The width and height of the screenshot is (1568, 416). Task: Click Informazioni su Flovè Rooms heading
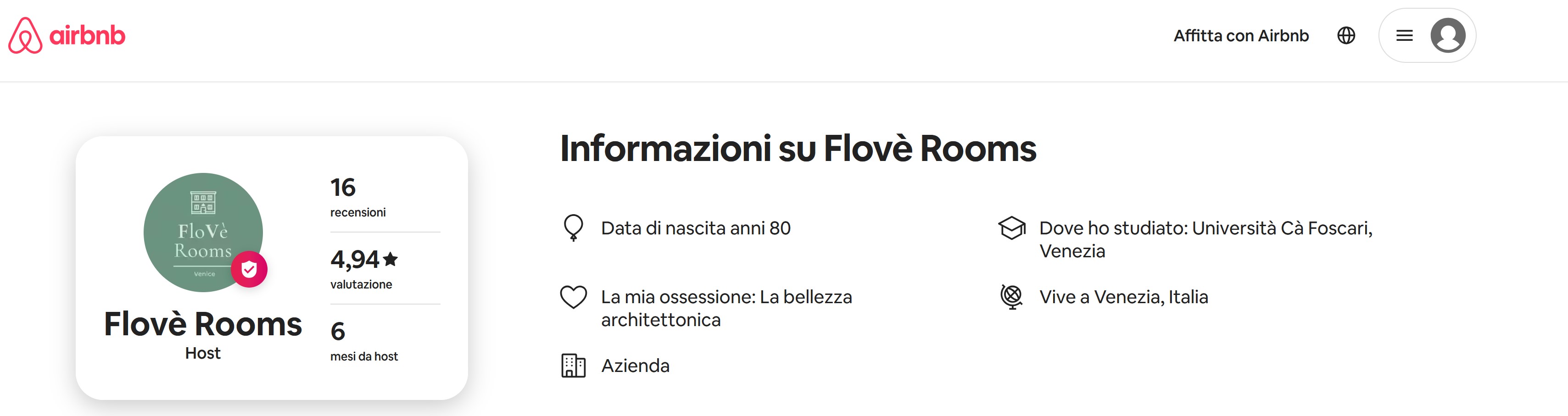[x=798, y=149]
